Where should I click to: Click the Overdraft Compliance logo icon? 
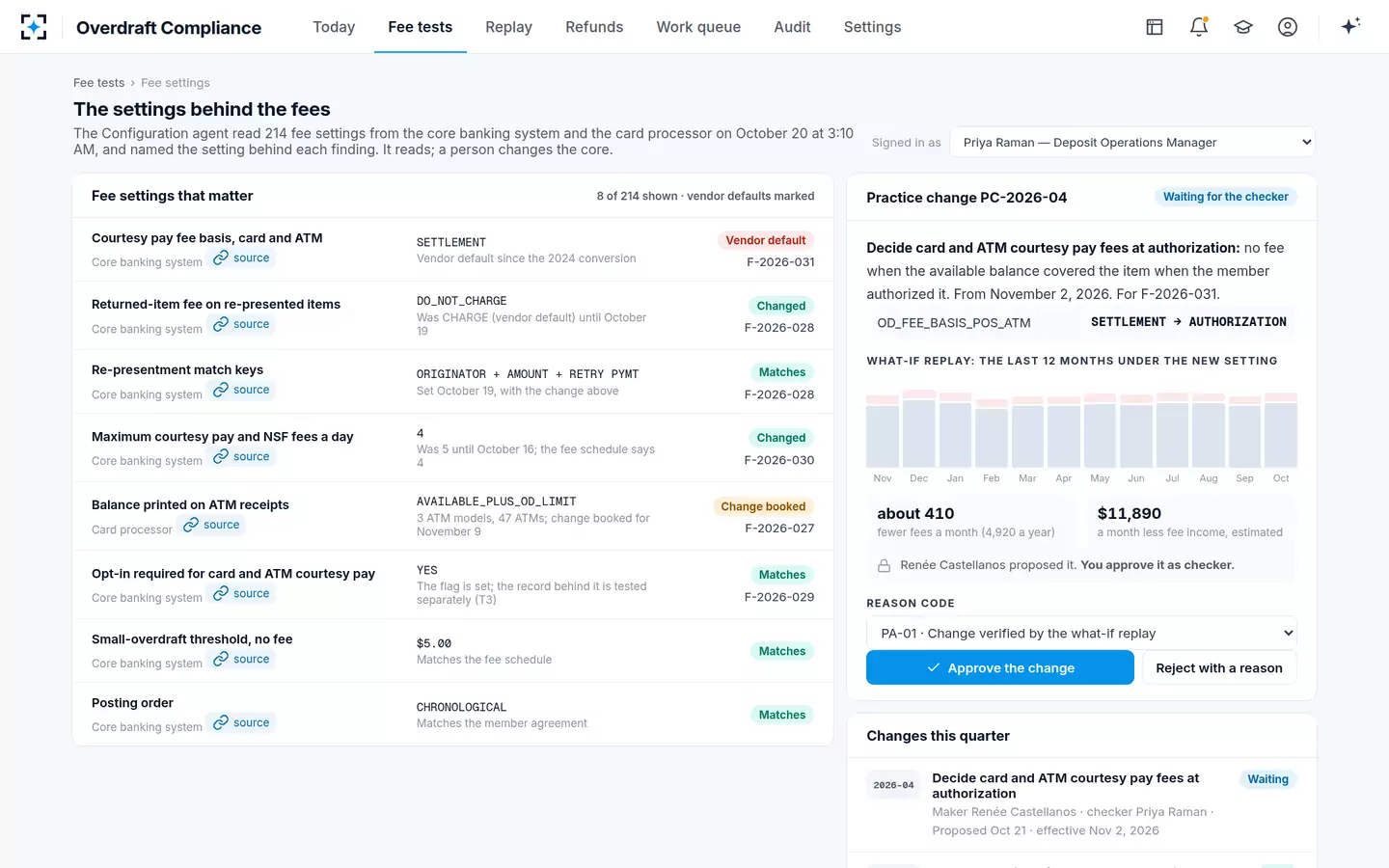coord(34,27)
